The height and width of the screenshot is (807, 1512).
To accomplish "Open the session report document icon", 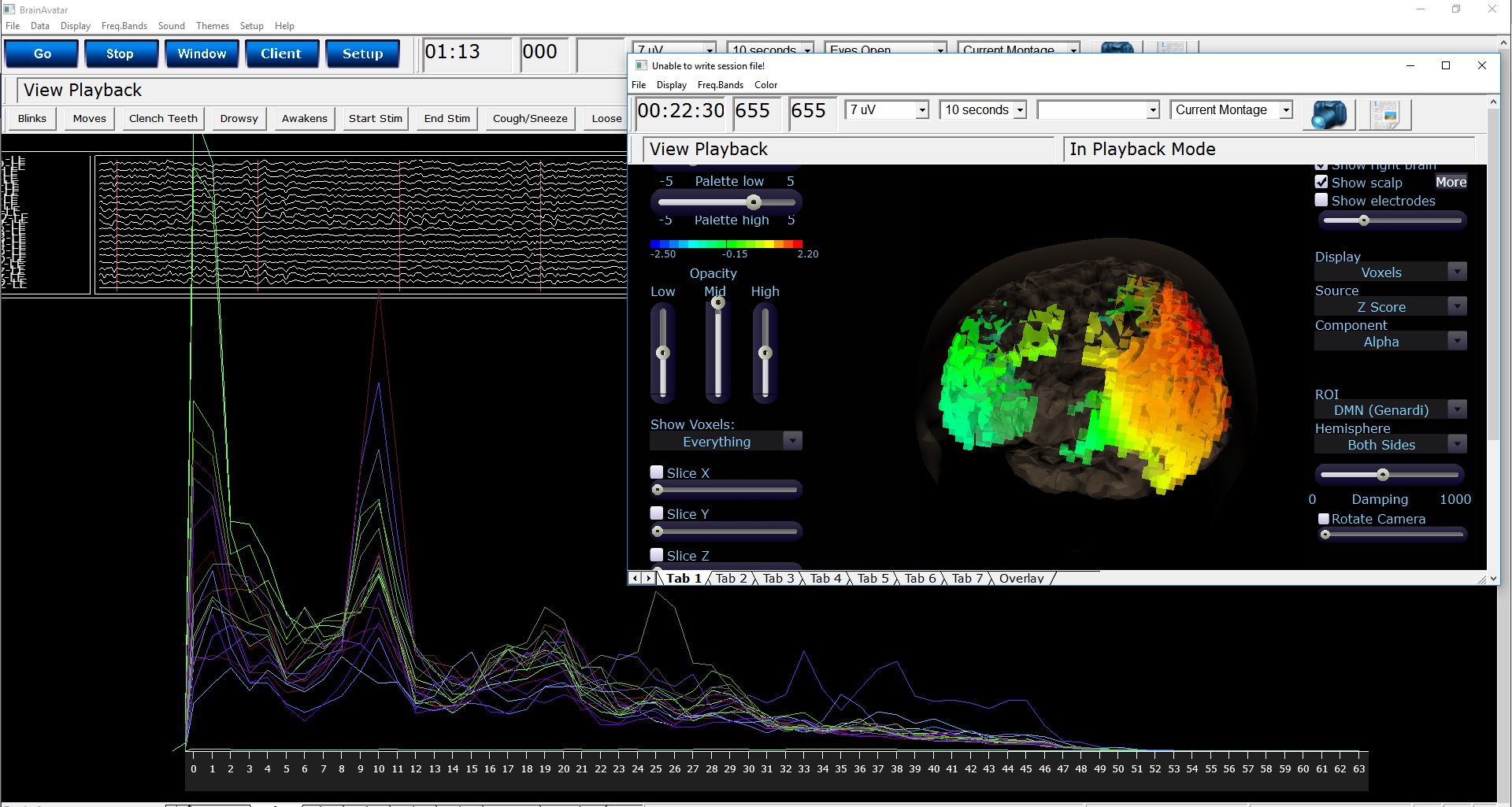I will pos(1385,114).
